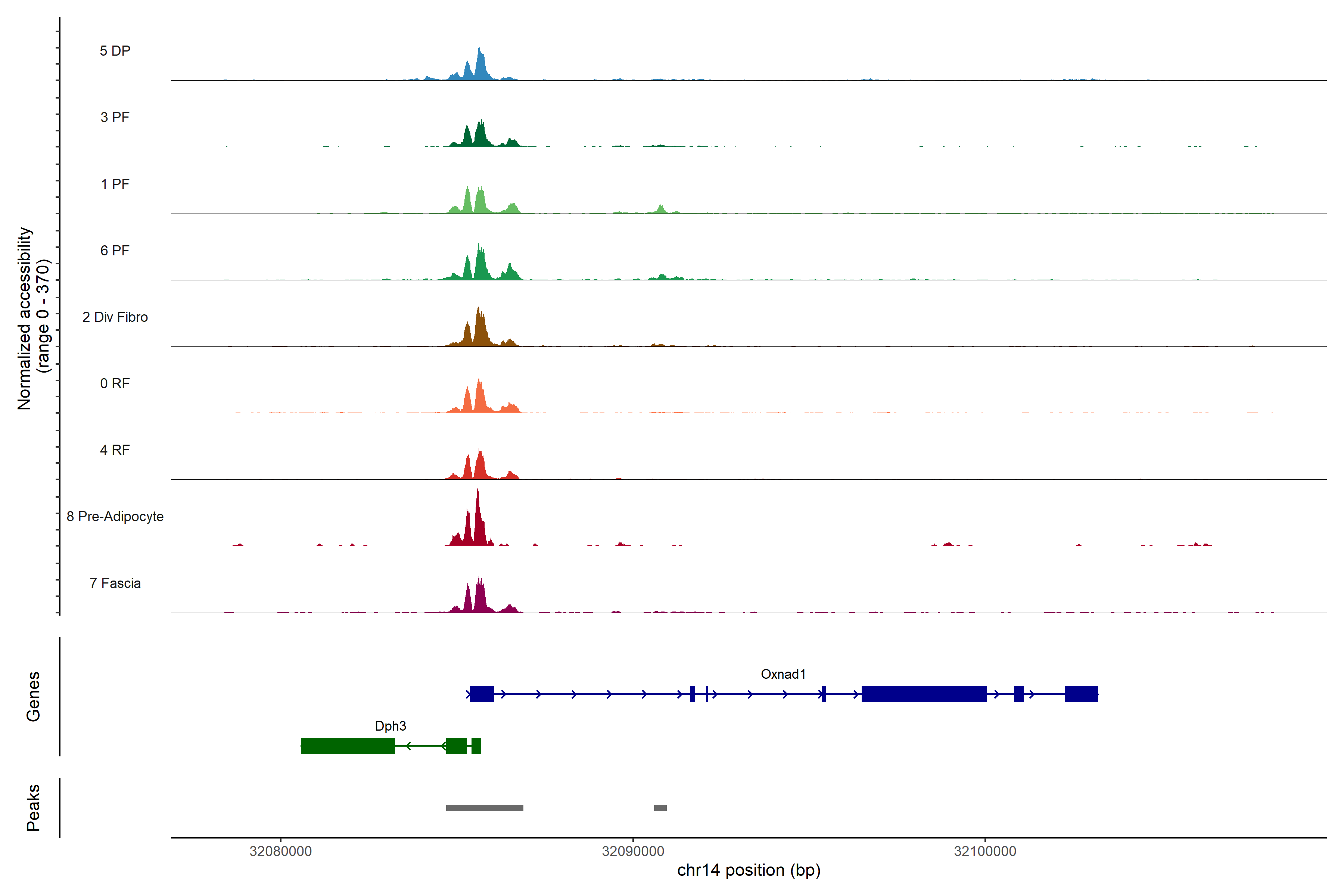Screen dimensions: 1344x896
Task: Click the Oxnad1 gene name label
Action: (783, 674)
